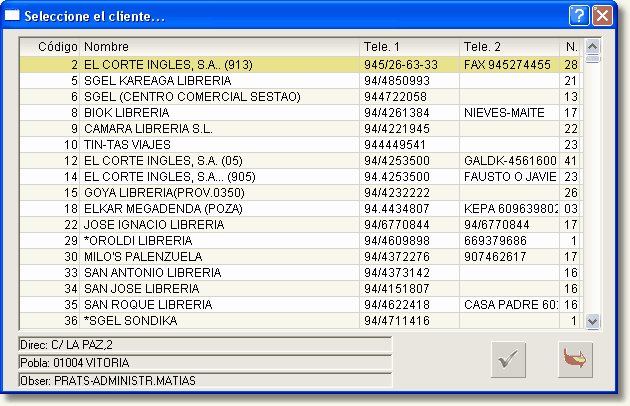Image resolution: width=630 pixels, height=406 pixels.
Task: Click GALDK-4561600 cell
Action: click(510, 161)
